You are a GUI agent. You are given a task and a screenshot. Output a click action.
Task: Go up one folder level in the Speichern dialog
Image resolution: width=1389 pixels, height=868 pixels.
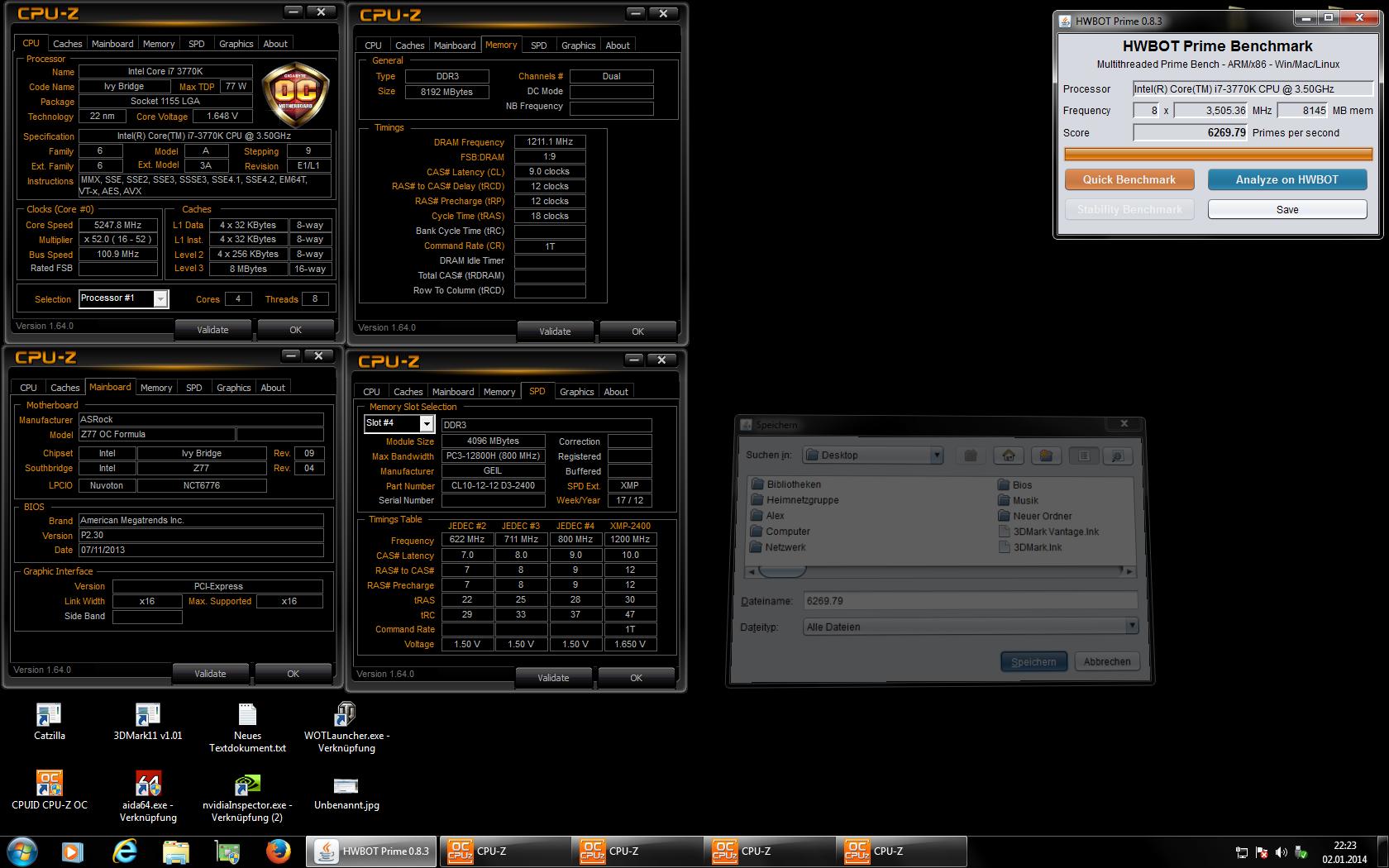971,455
